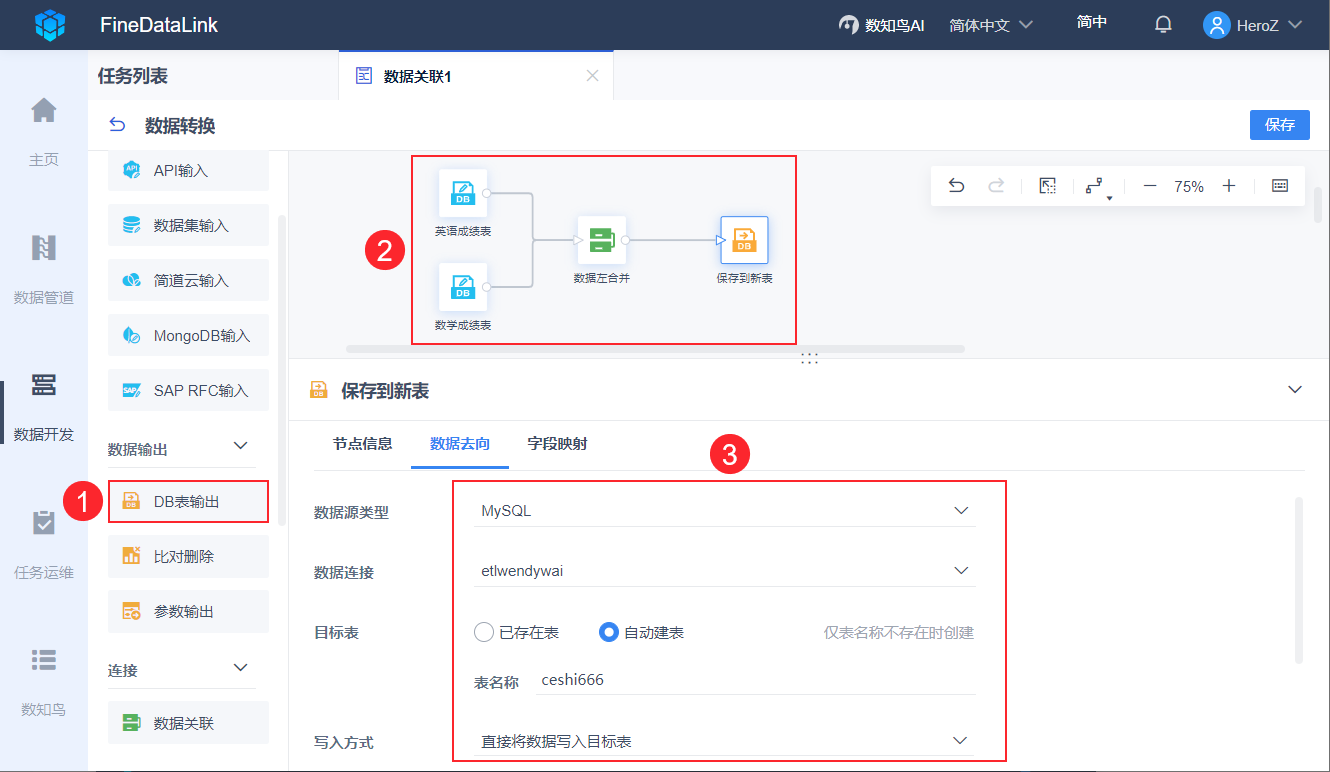Click the 简中 button in header
The width and height of the screenshot is (1330, 772).
click(1091, 22)
